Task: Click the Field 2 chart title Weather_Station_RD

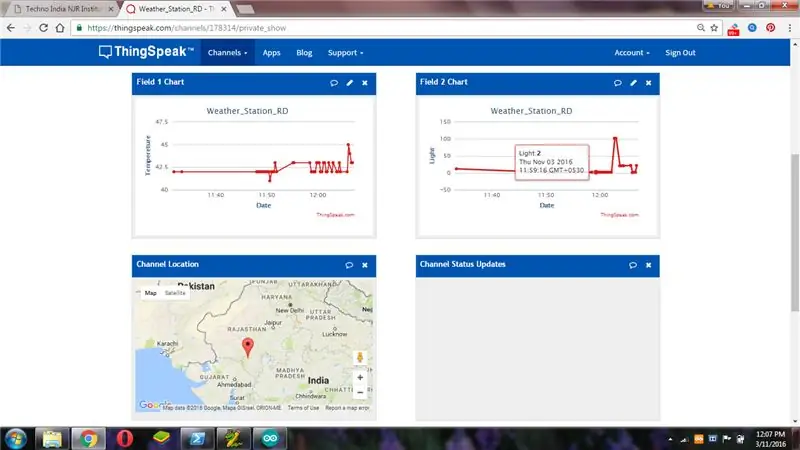Action: coord(531,111)
